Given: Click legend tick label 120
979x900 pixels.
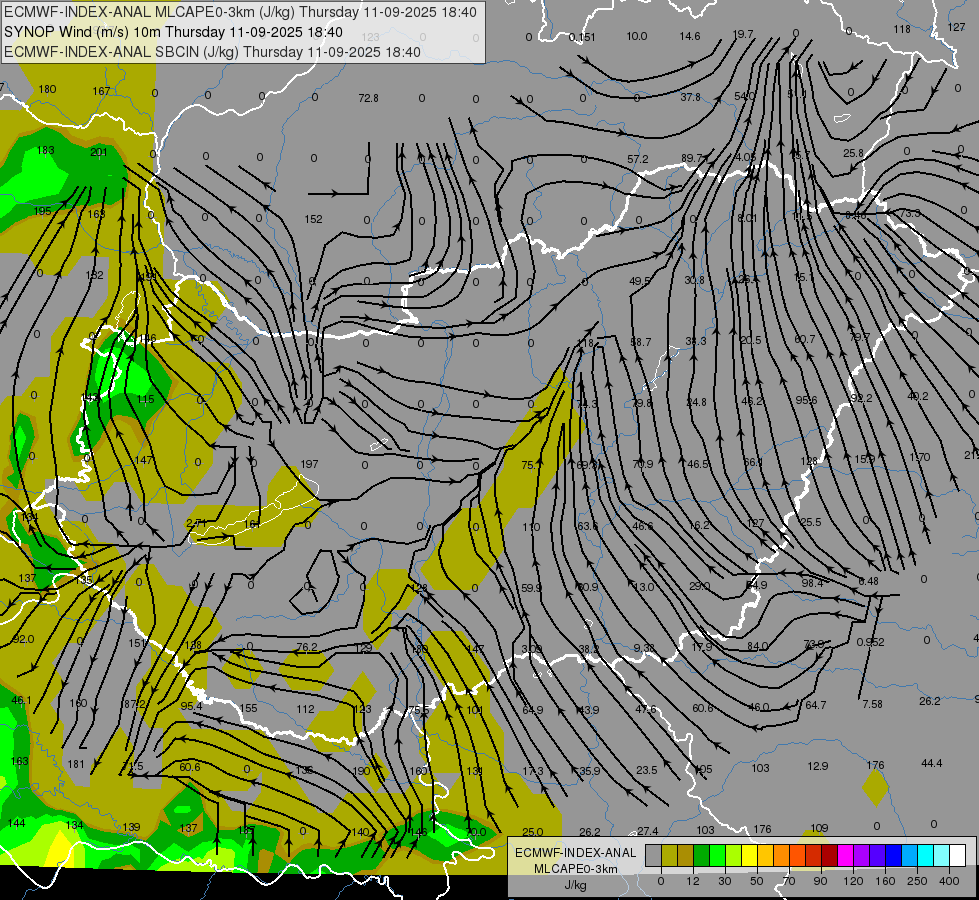Looking at the screenshot, I should coord(852,881).
